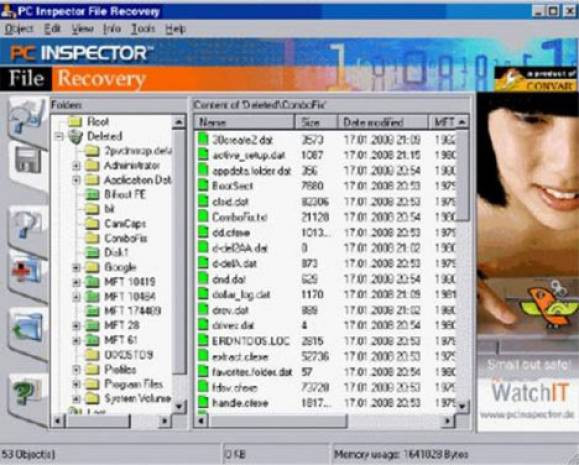579x465 pixels.
Task: Expand the Program Files folder node
Action: (76, 384)
